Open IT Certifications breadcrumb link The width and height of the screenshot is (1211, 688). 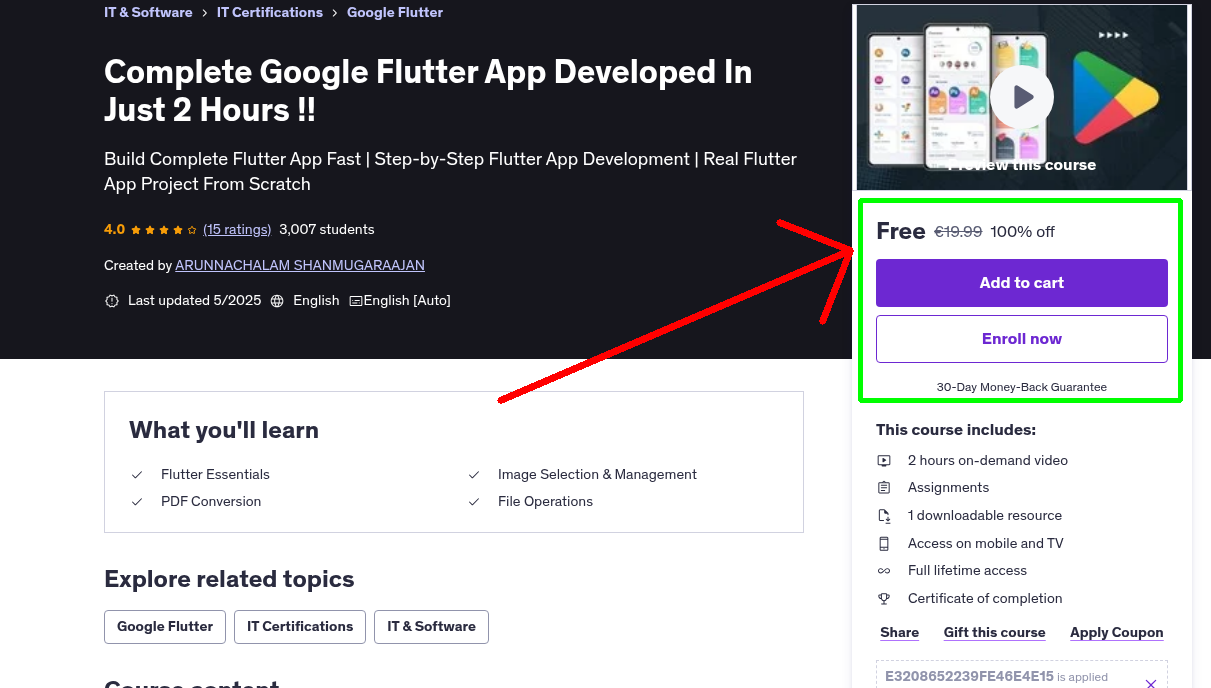(270, 12)
